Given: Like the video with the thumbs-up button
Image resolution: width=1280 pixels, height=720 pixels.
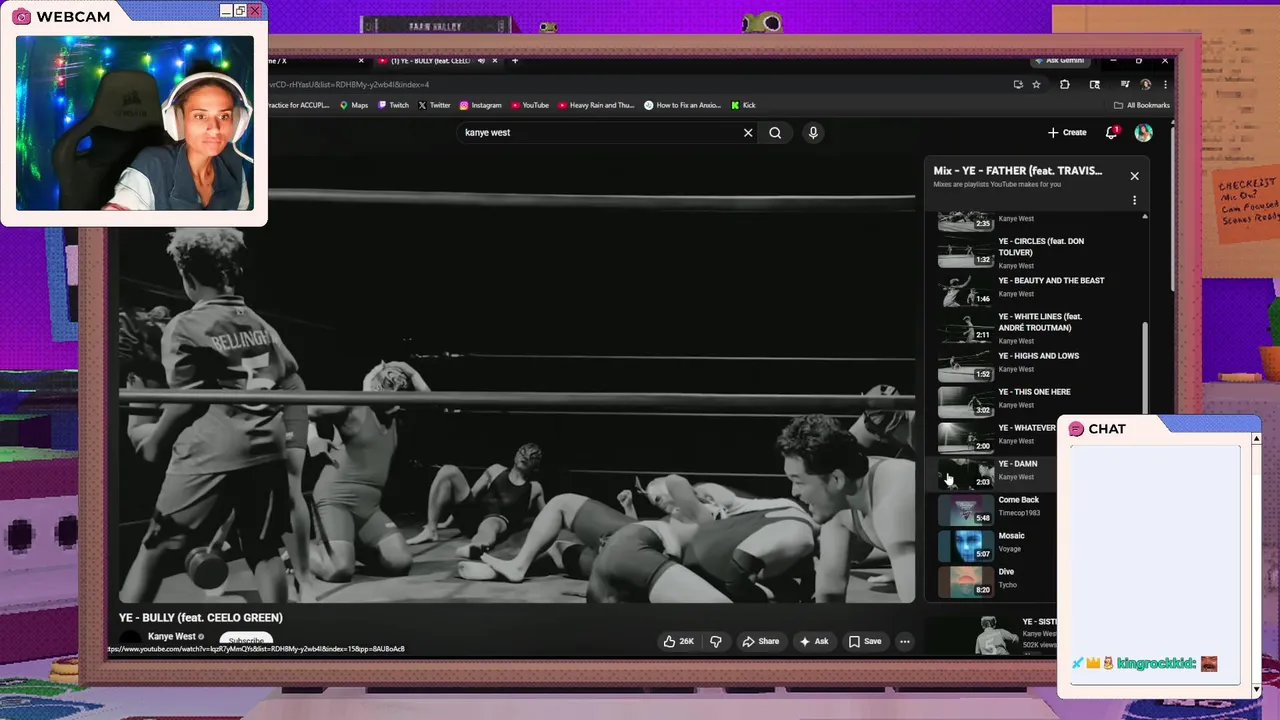Looking at the screenshot, I should (679, 641).
